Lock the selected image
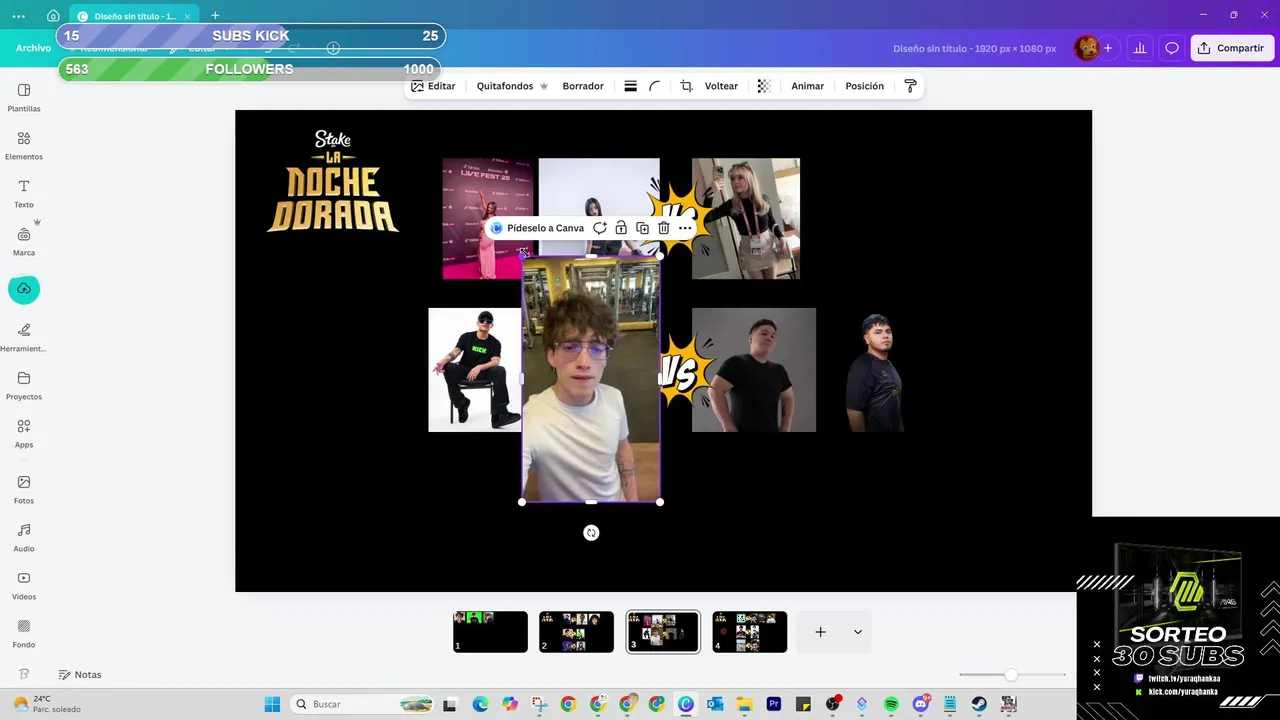Screen dimensions: 1280x720 [x=621, y=228]
